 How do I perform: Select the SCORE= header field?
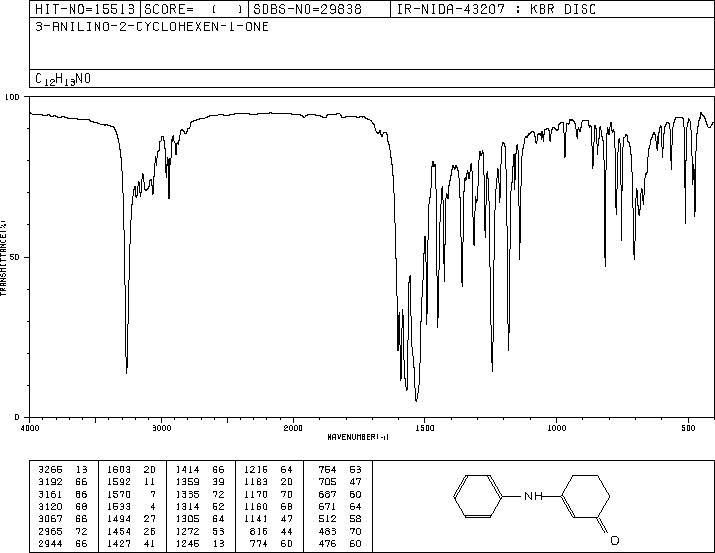194,9
